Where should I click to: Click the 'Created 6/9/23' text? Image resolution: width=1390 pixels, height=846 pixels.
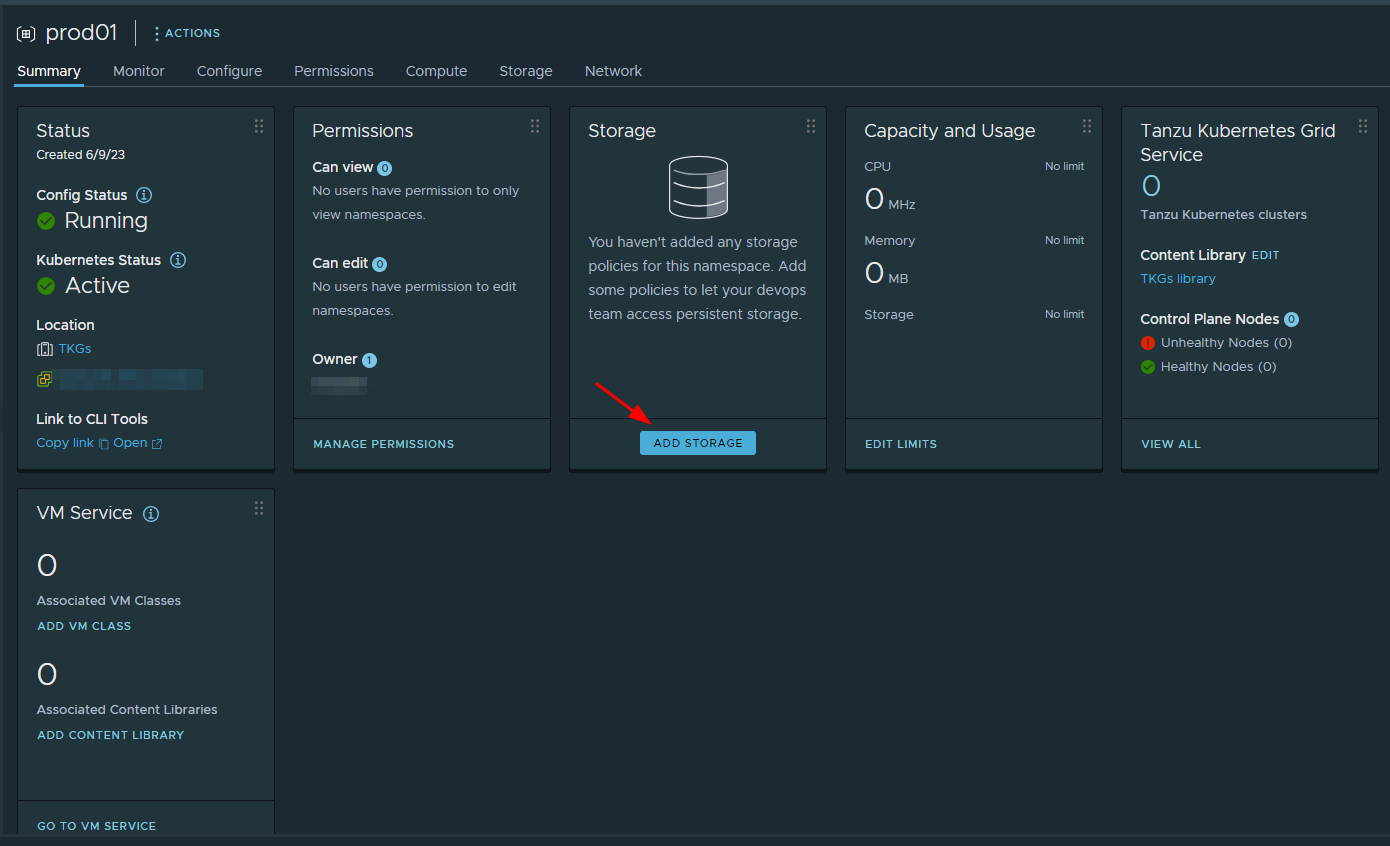coord(81,155)
